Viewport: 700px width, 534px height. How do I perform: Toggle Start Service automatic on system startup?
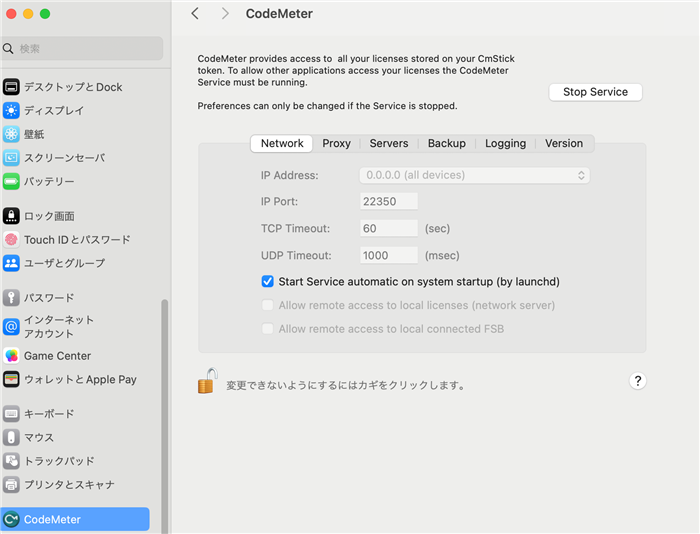(x=267, y=281)
